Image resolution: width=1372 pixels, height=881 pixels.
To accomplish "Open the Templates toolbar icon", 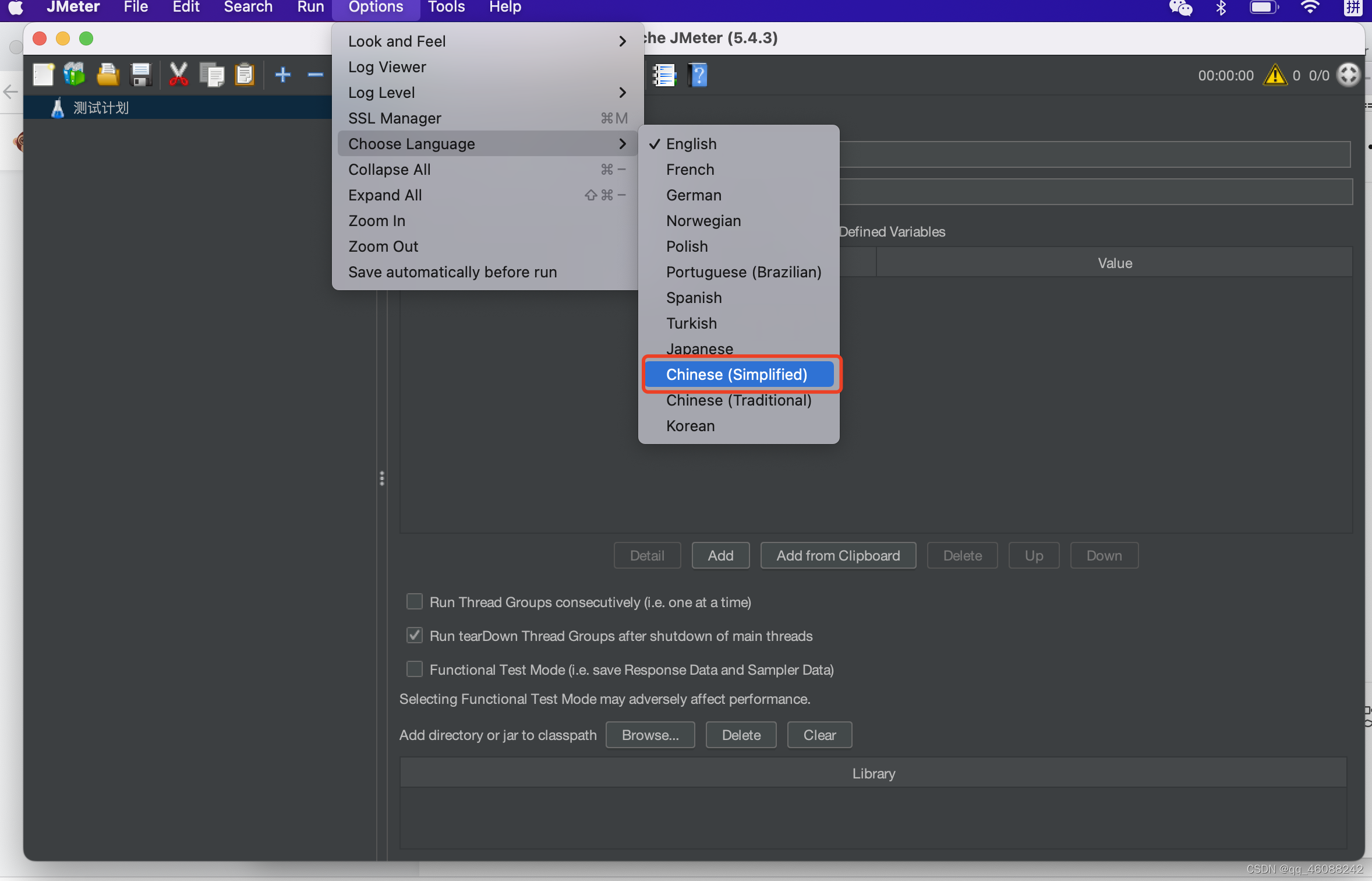I will (x=75, y=75).
